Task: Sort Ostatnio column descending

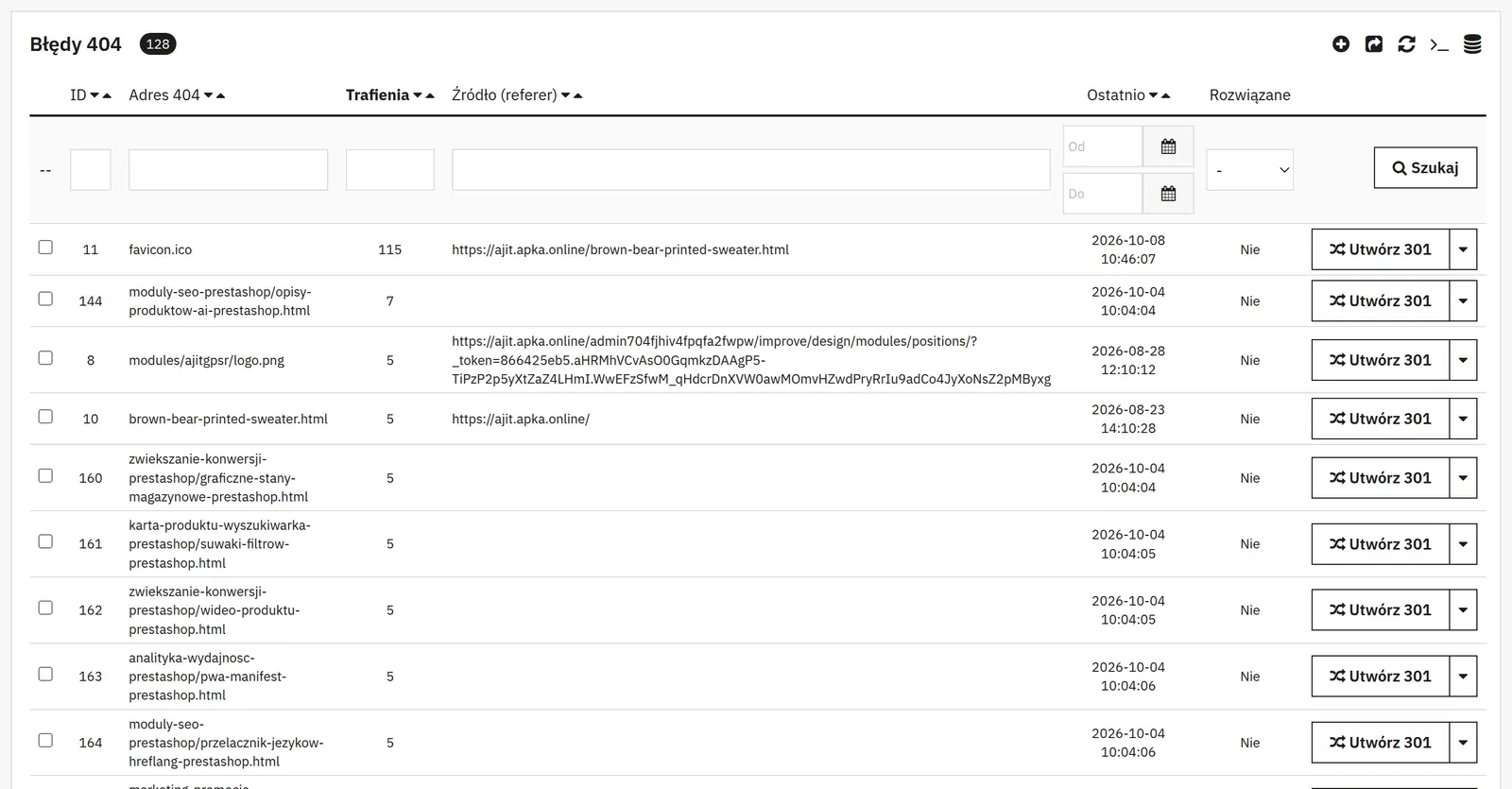Action: point(1153,95)
